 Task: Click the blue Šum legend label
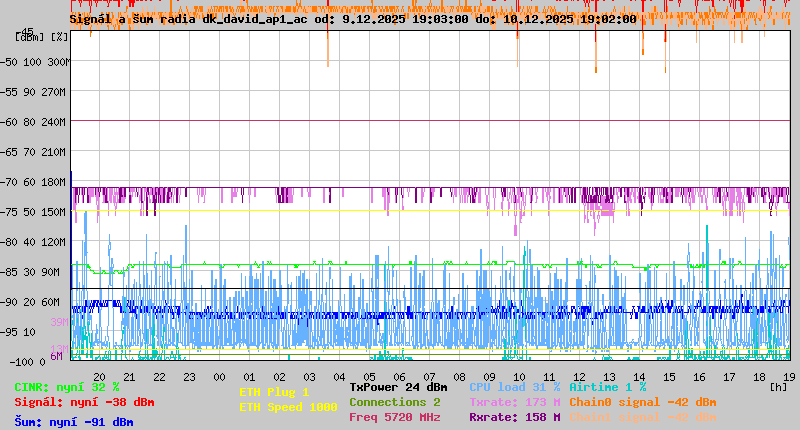[x=73, y=422]
